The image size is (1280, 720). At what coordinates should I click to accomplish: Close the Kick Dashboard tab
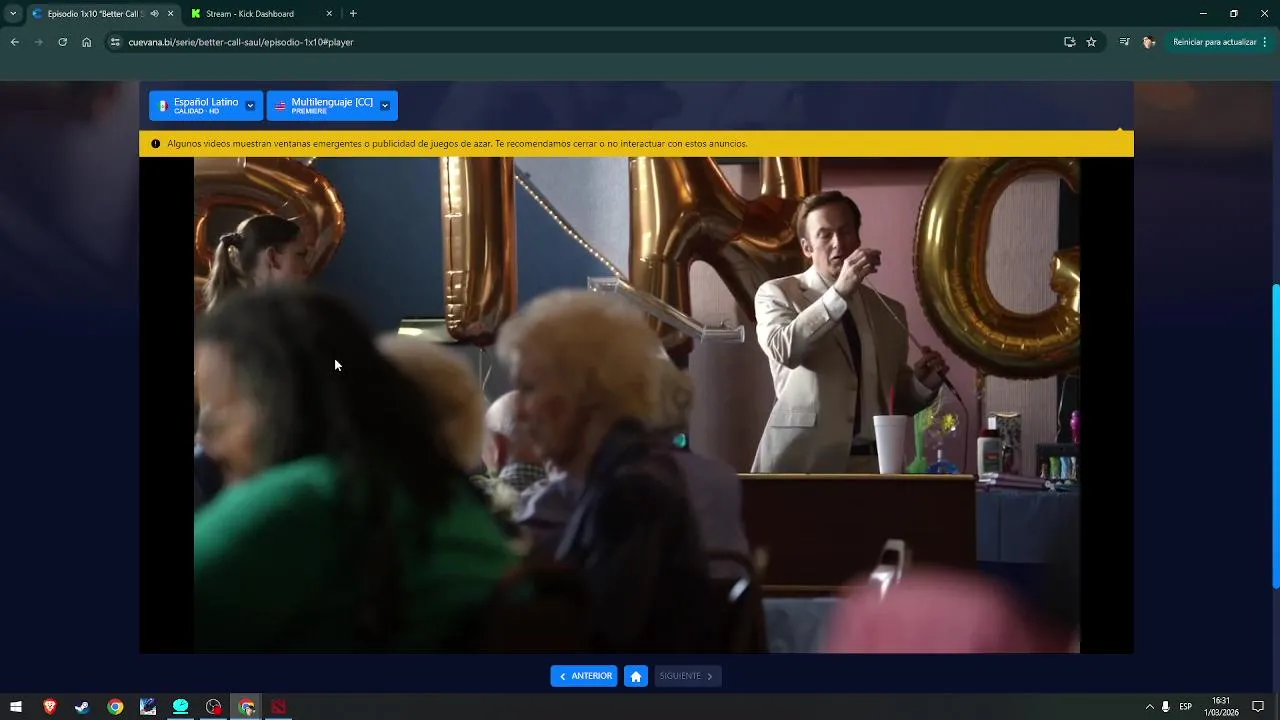point(329,14)
